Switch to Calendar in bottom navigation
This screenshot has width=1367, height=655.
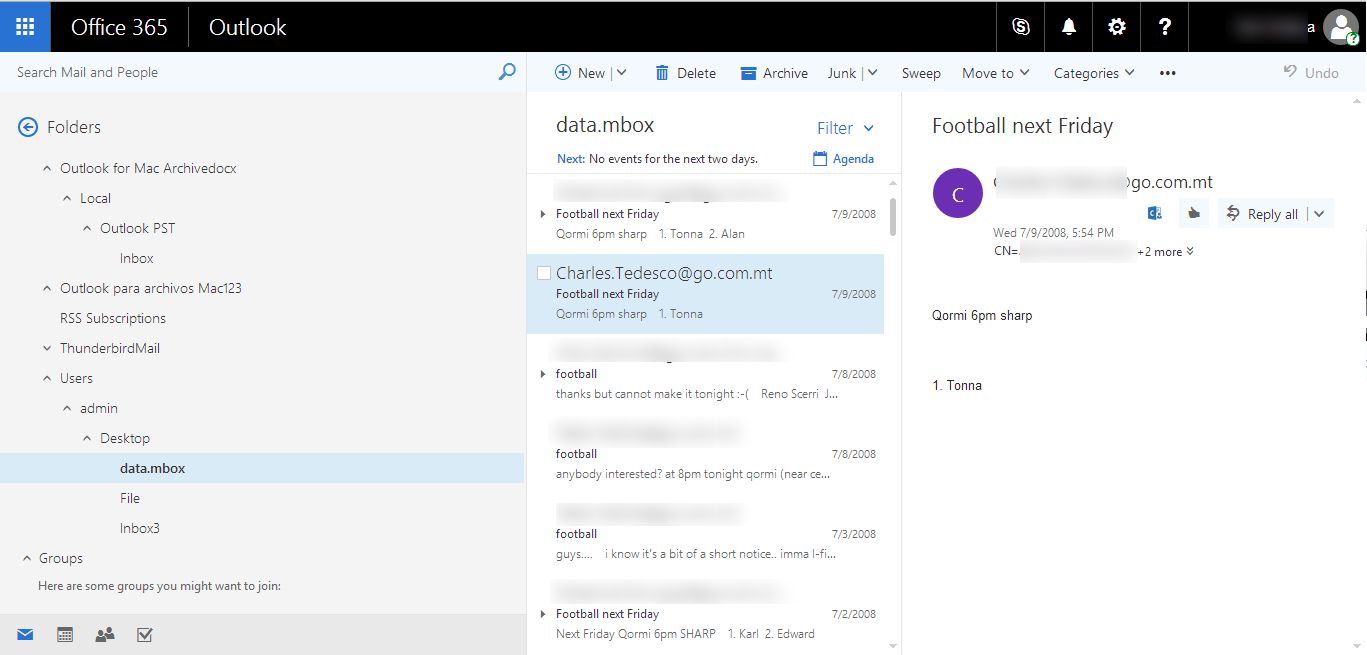[65, 634]
